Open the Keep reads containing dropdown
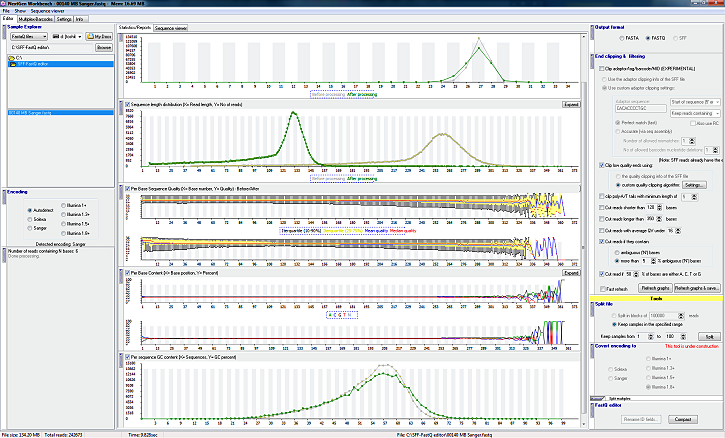Screen dimensions: 725x438 pyautogui.click(x=695, y=113)
